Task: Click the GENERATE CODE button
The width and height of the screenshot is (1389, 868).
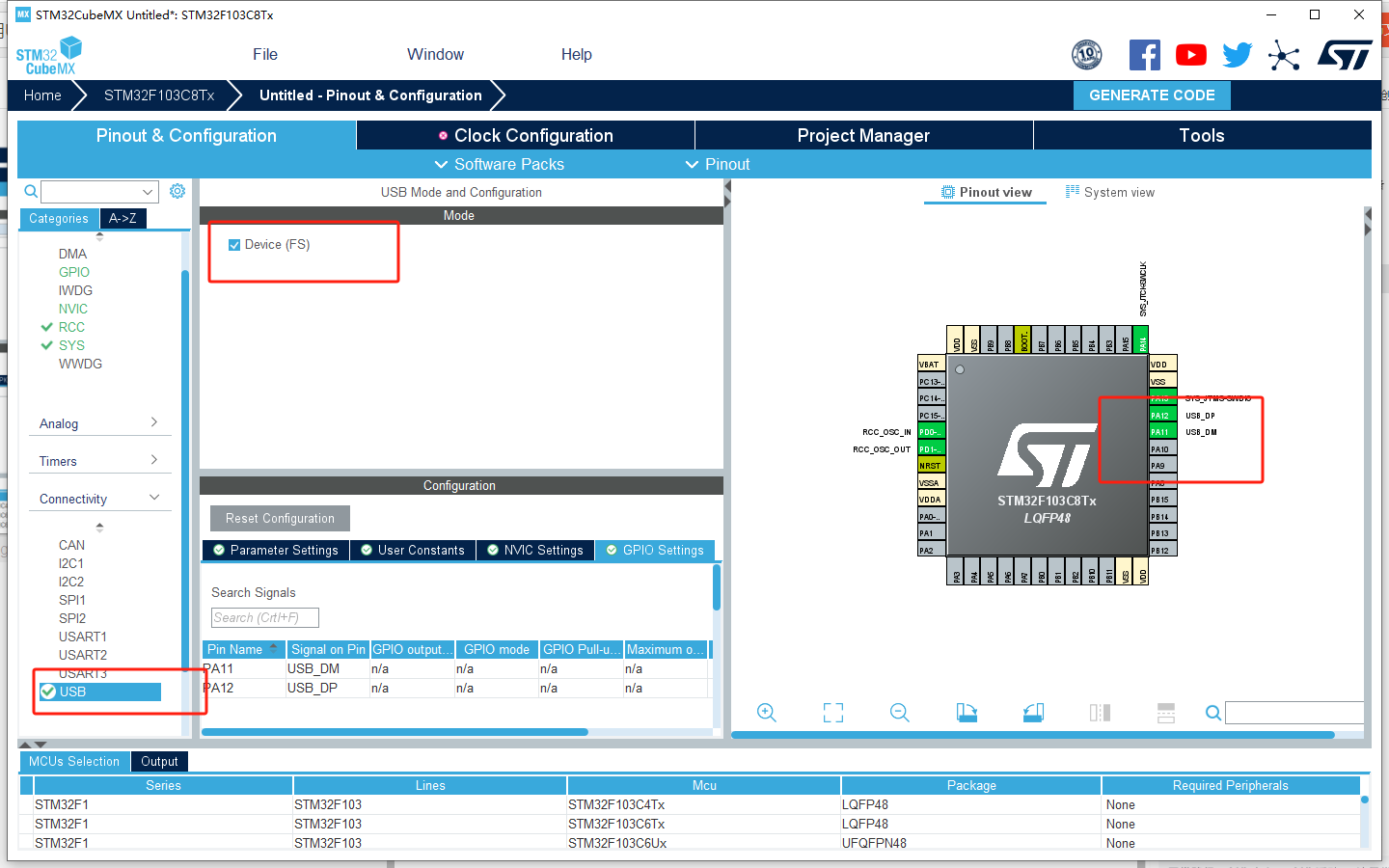Action: (x=1152, y=95)
